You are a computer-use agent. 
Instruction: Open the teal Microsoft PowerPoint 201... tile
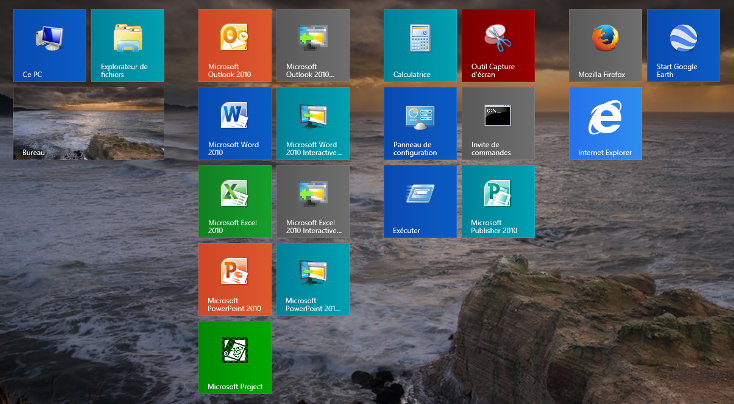(313, 279)
